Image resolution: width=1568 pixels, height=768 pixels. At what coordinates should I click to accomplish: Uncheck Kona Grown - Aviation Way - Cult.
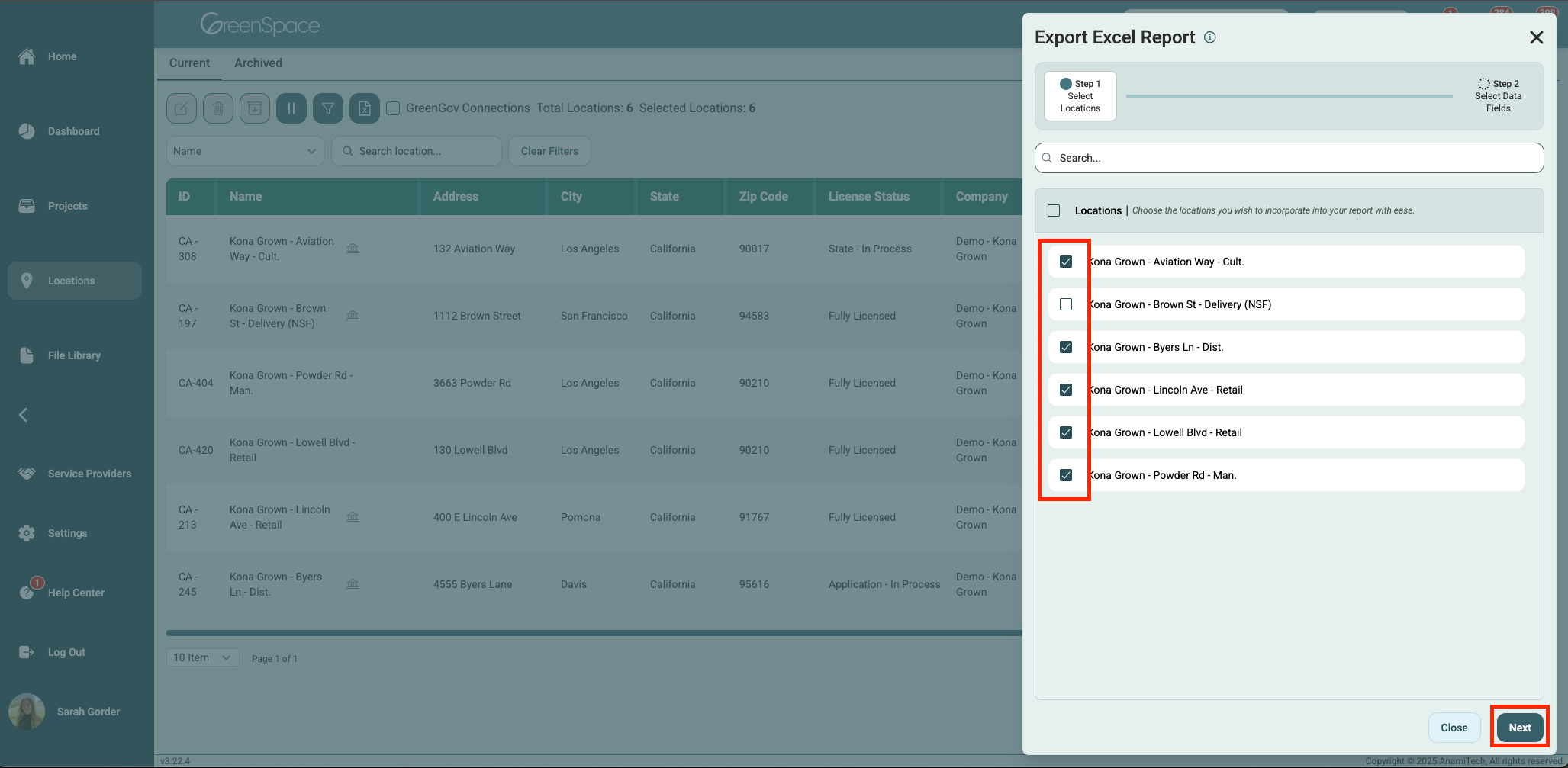1066,262
